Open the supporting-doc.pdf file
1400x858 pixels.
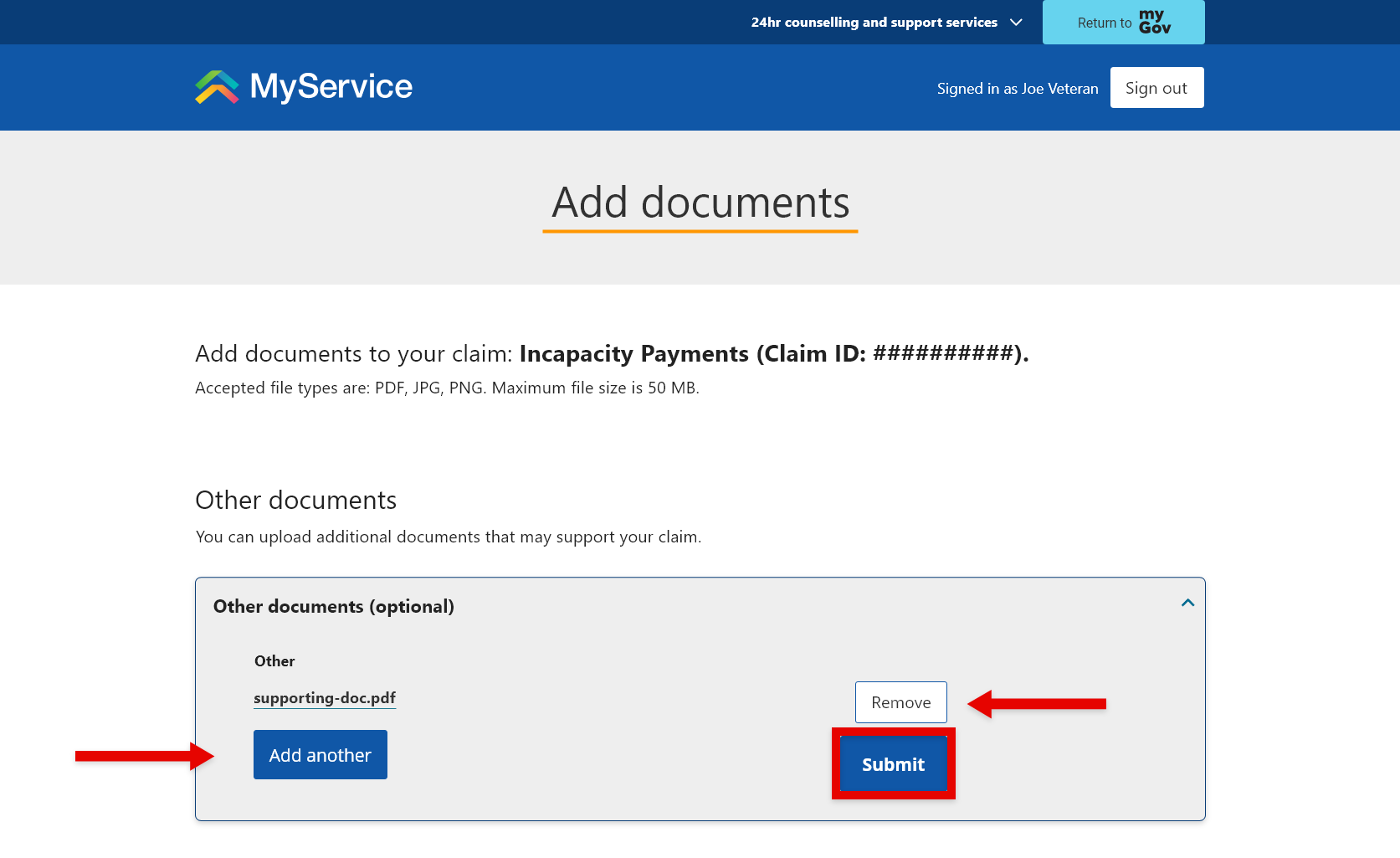(325, 697)
